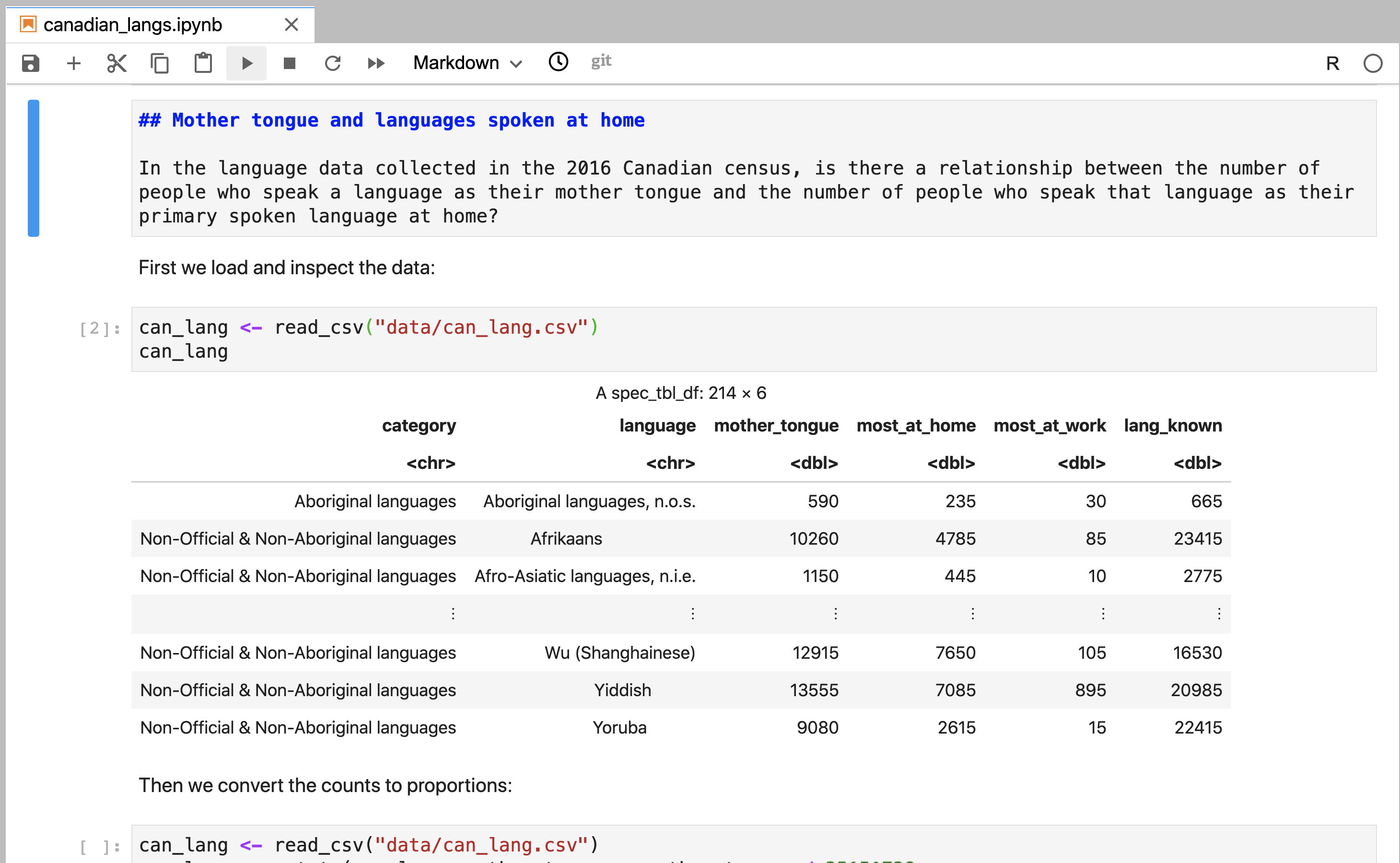Select the canadian_langs.ipynb tab

[160, 24]
